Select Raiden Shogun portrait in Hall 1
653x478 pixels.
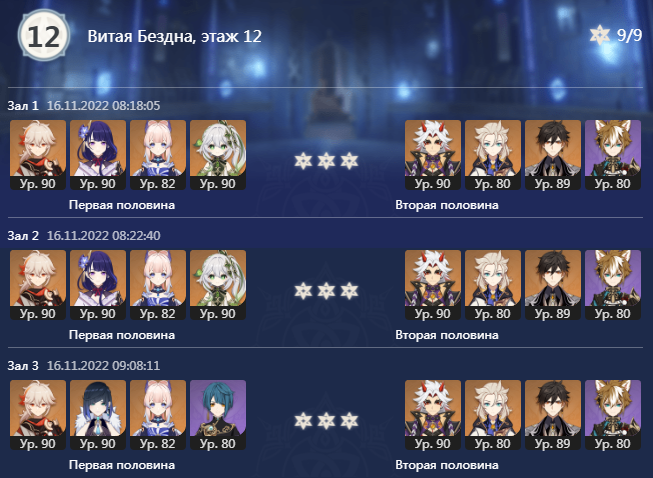[x=98, y=155]
